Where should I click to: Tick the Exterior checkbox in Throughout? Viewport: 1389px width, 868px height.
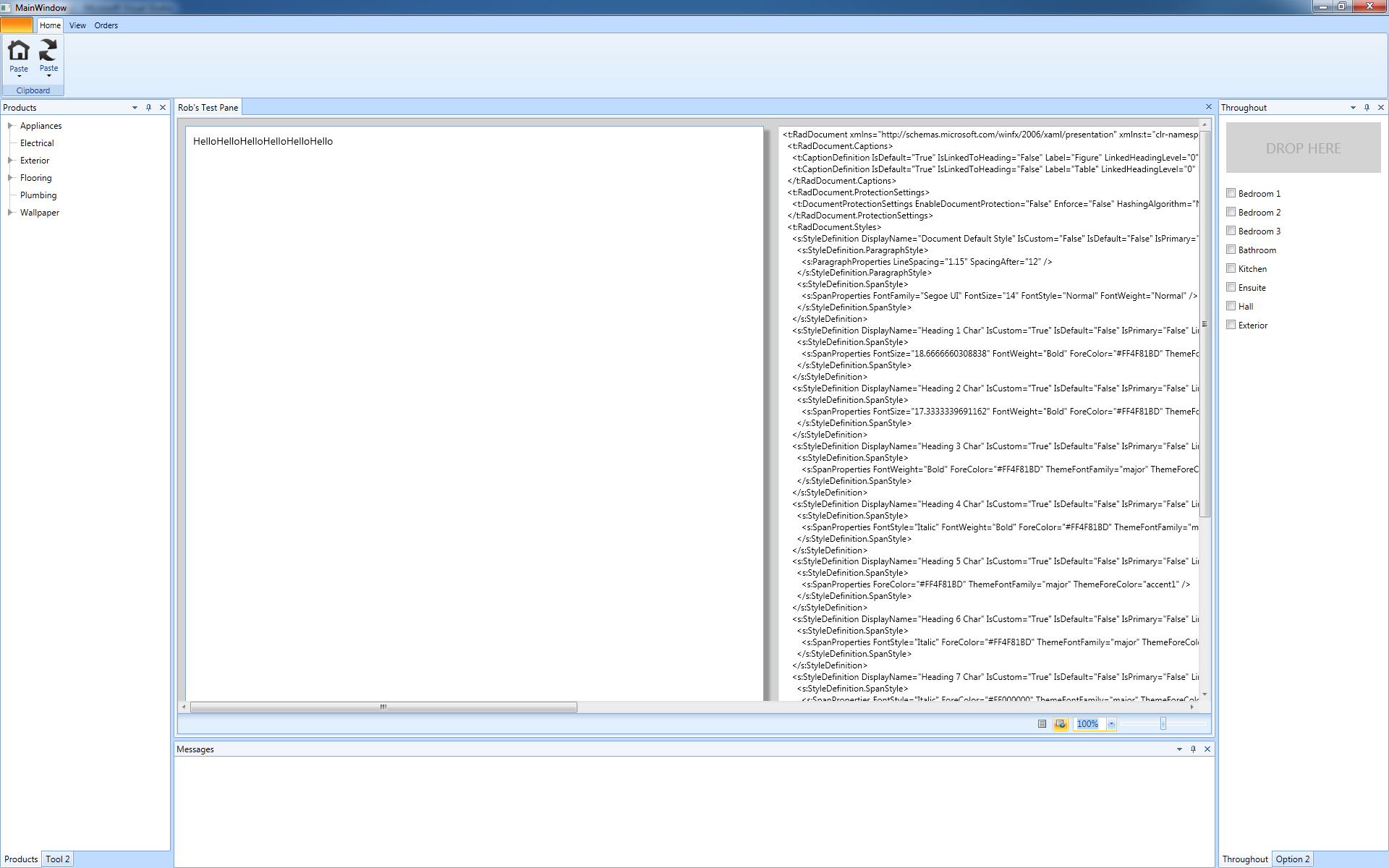pyautogui.click(x=1231, y=325)
